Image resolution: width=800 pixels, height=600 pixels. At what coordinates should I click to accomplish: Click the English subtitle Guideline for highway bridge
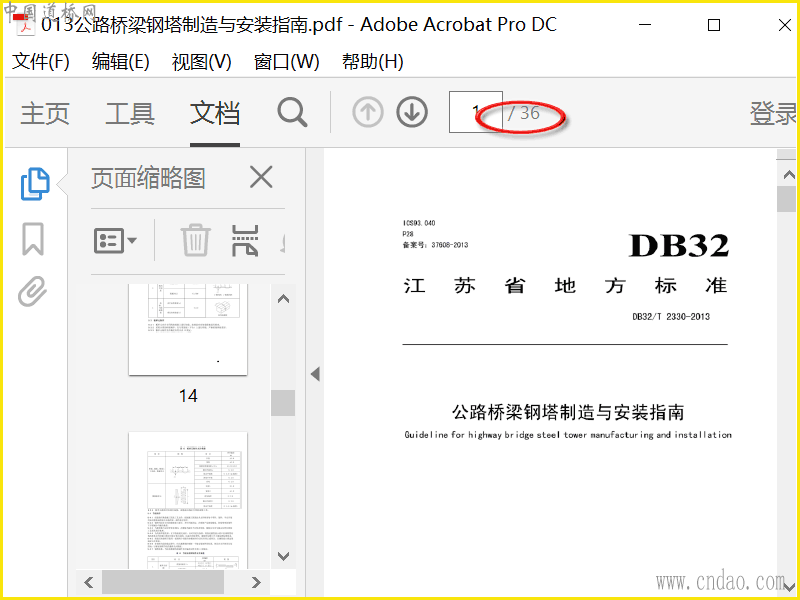coord(568,435)
